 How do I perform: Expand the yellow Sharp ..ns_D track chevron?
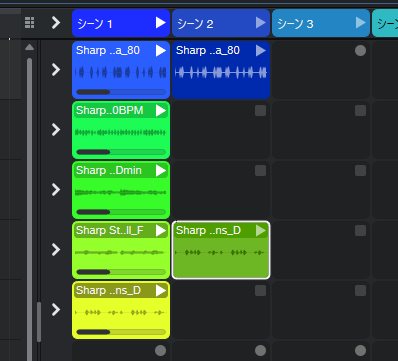point(56,310)
